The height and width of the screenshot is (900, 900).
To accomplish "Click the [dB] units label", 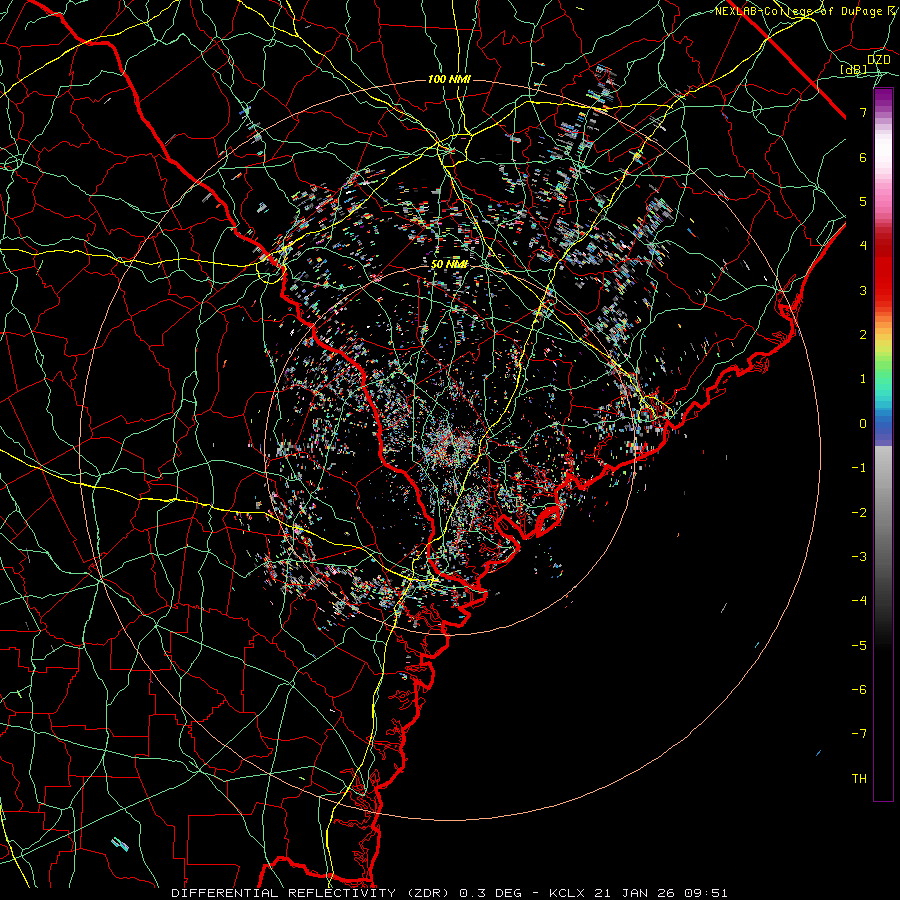I will [x=854, y=70].
